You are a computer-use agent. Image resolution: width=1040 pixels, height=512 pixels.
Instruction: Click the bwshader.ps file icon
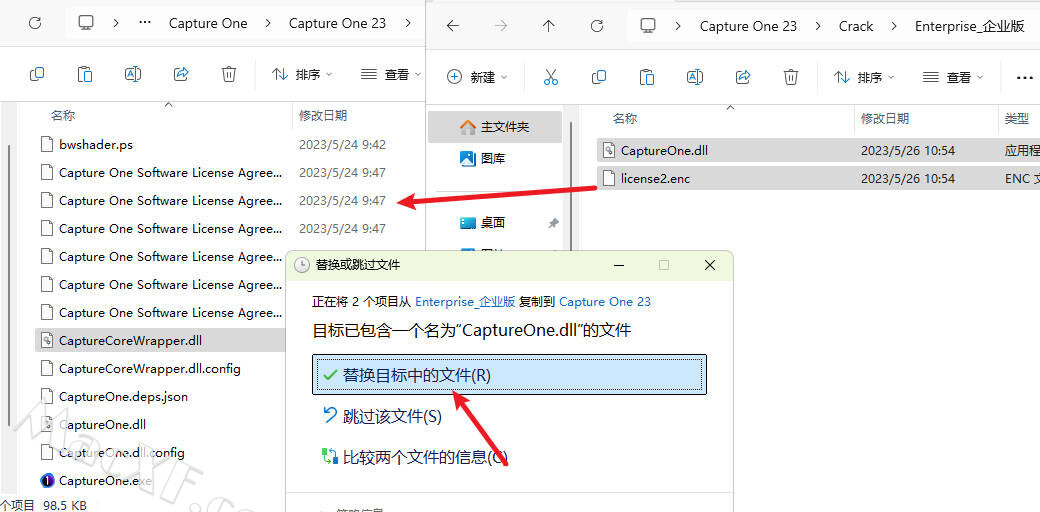coord(47,144)
